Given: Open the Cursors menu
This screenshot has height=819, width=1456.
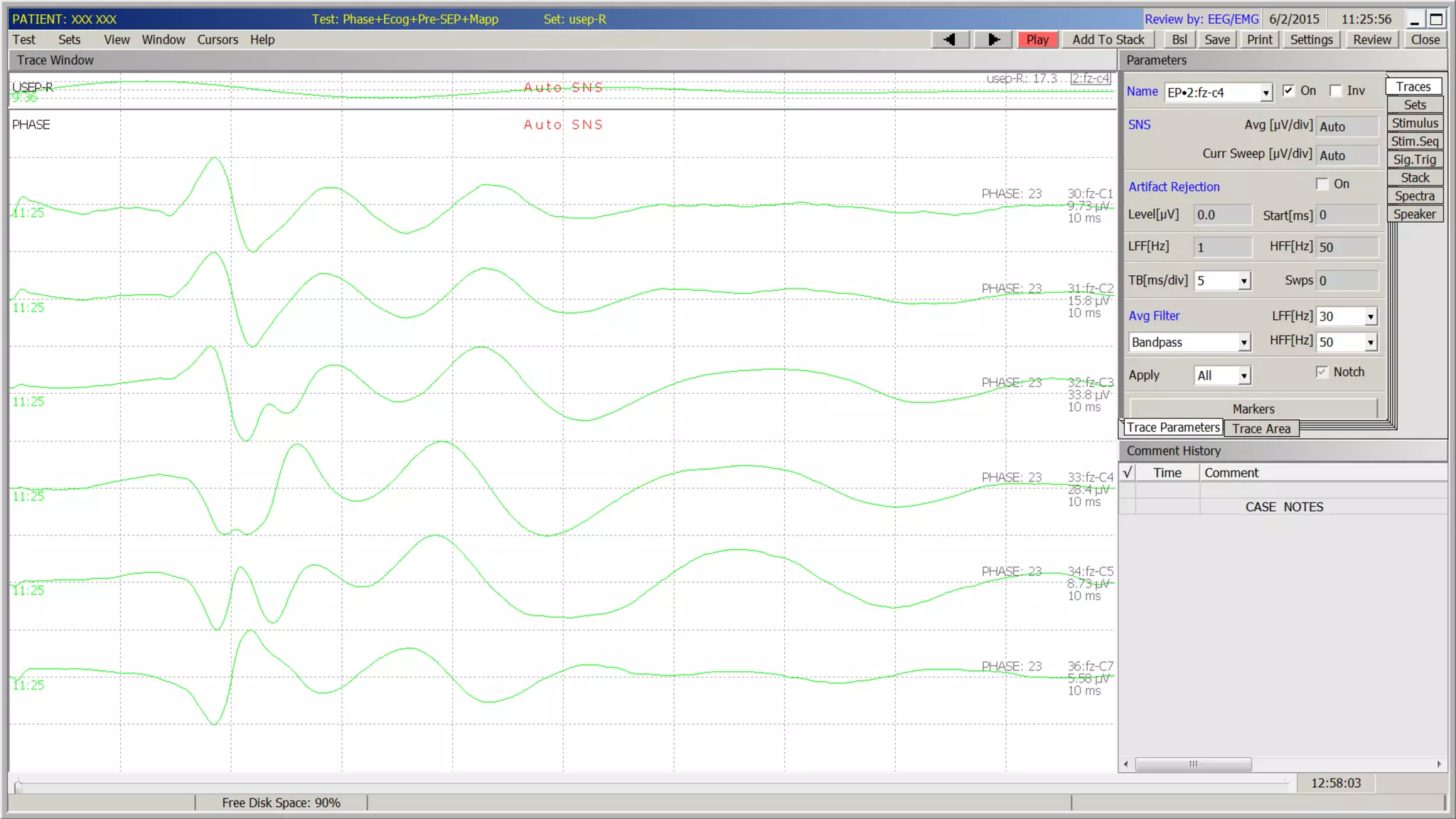Looking at the screenshot, I should 218,40.
